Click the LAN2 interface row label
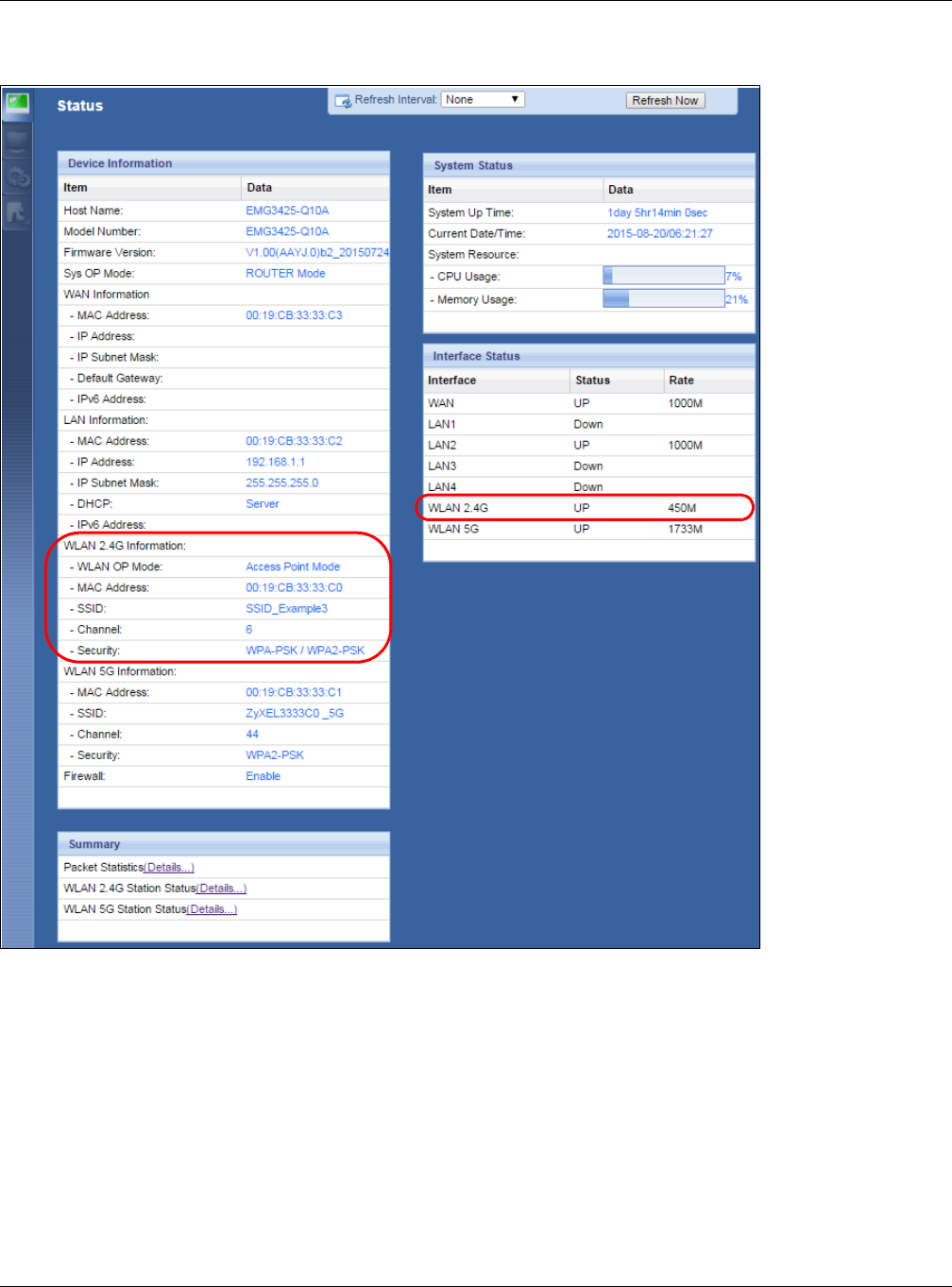 click(x=442, y=445)
